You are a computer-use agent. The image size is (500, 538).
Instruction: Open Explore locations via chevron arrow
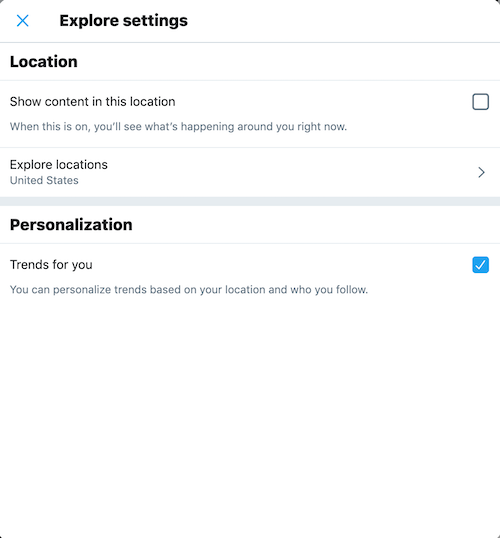click(x=481, y=172)
